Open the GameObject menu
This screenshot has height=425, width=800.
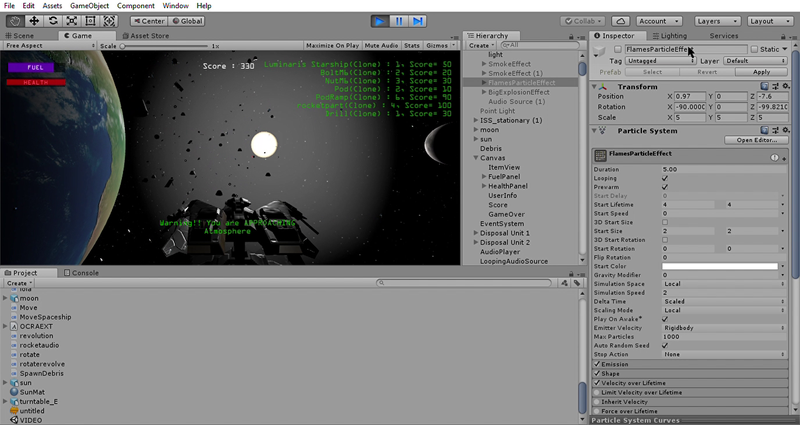[91, 6]
